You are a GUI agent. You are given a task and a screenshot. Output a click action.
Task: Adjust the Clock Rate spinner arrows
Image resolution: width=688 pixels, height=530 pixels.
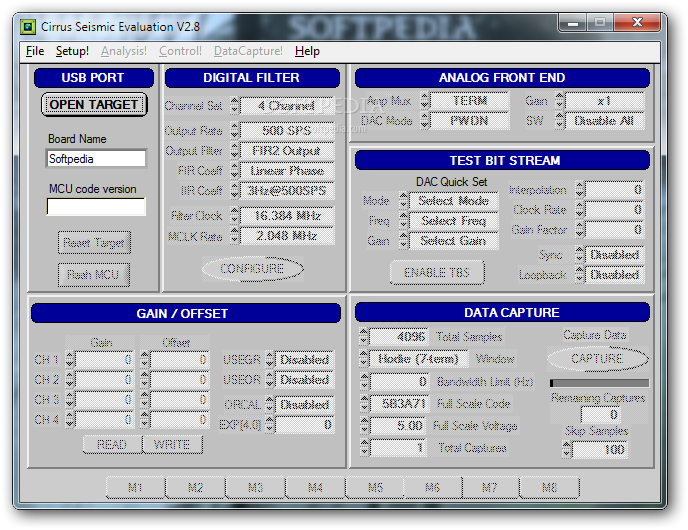tap(579, 210)
